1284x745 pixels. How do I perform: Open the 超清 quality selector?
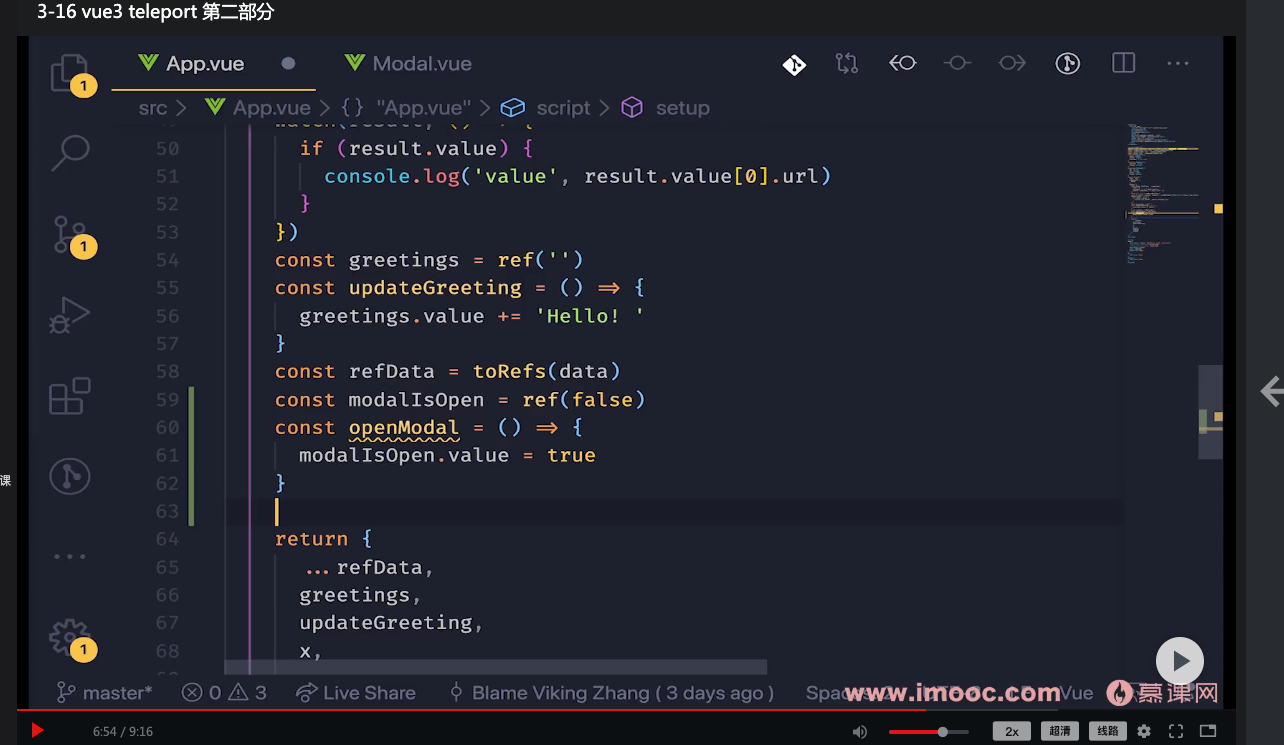pyautogui.click(x=1060, y=731)
